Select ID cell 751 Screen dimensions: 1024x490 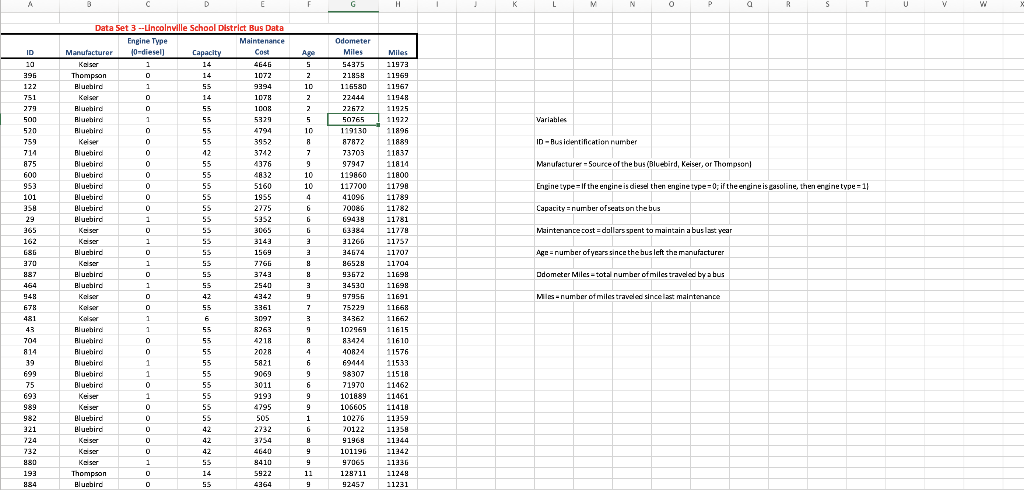[x=30, y=98]
